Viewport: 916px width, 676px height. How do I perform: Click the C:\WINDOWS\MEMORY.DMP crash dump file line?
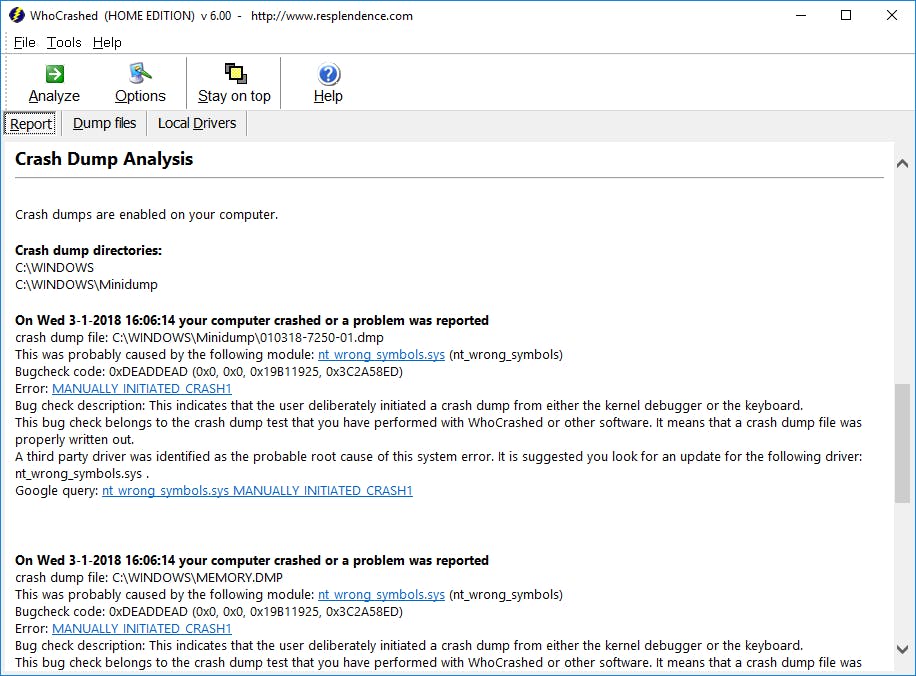click(x=149, y=578)
